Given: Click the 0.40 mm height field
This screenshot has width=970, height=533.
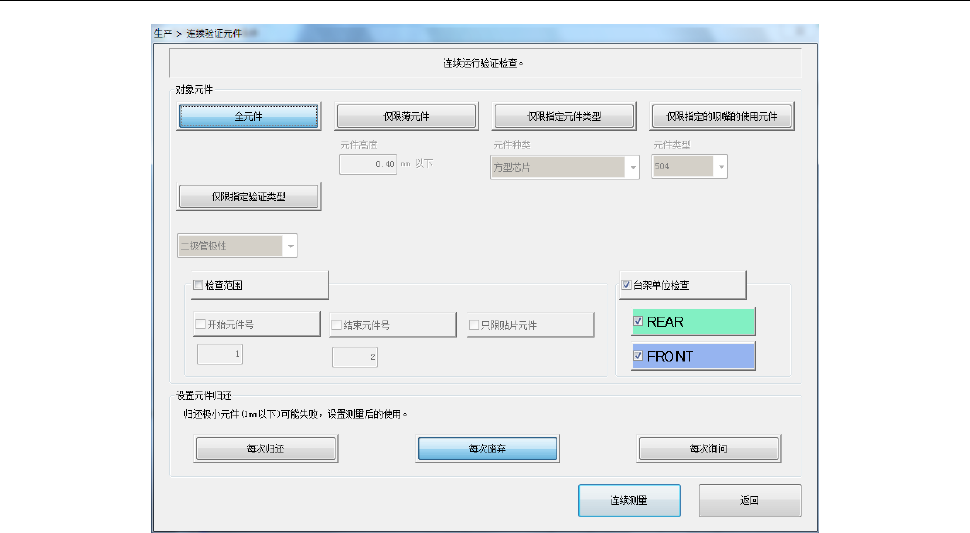Looking at the screenshot, I should (368, 164).
